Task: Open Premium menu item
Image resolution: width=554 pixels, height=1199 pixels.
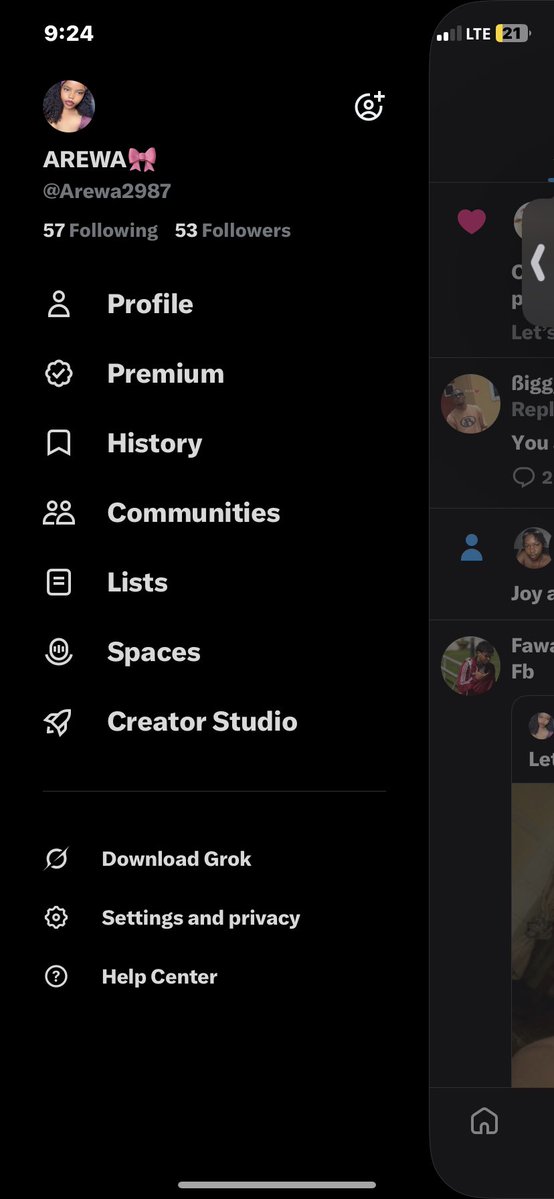Action: (x=165, y=373)
